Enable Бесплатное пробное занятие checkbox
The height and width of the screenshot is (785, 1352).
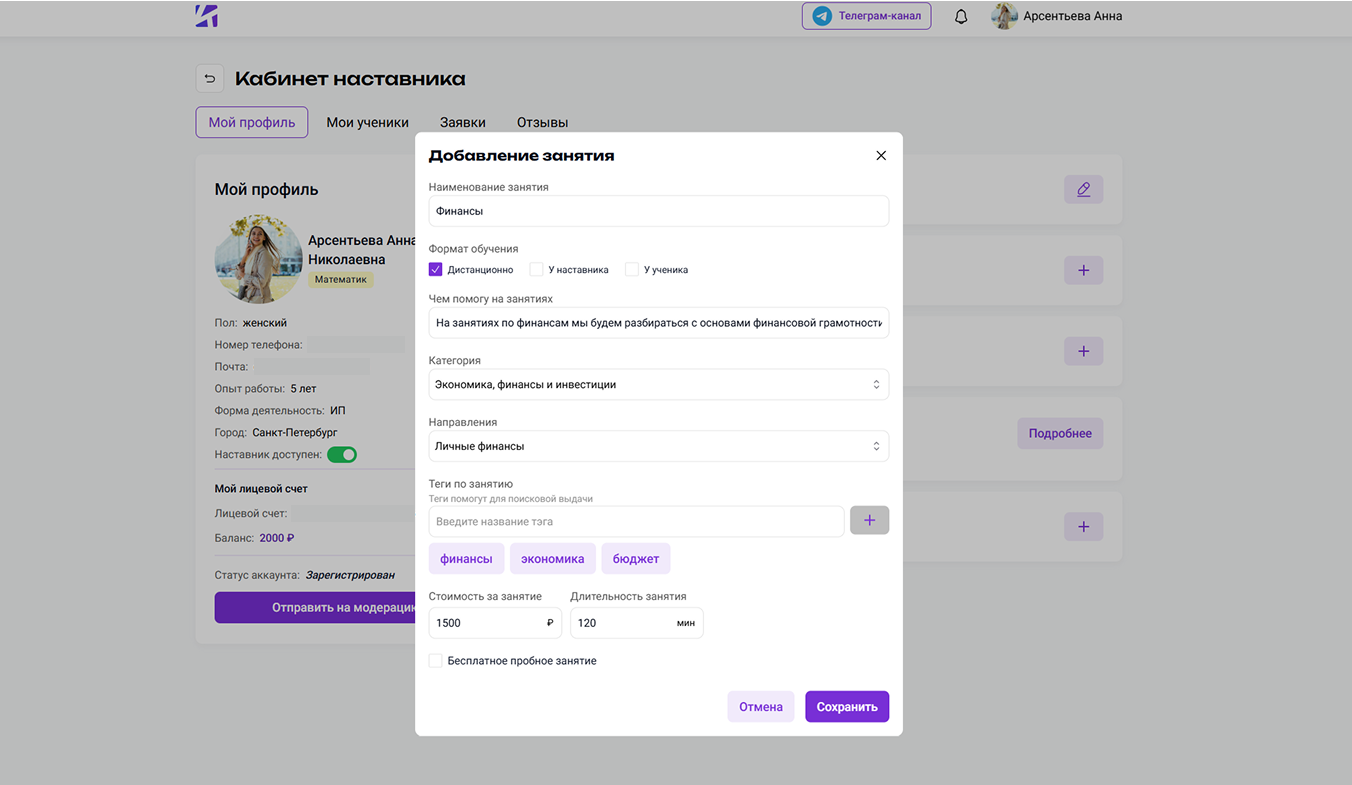[436, 661]
